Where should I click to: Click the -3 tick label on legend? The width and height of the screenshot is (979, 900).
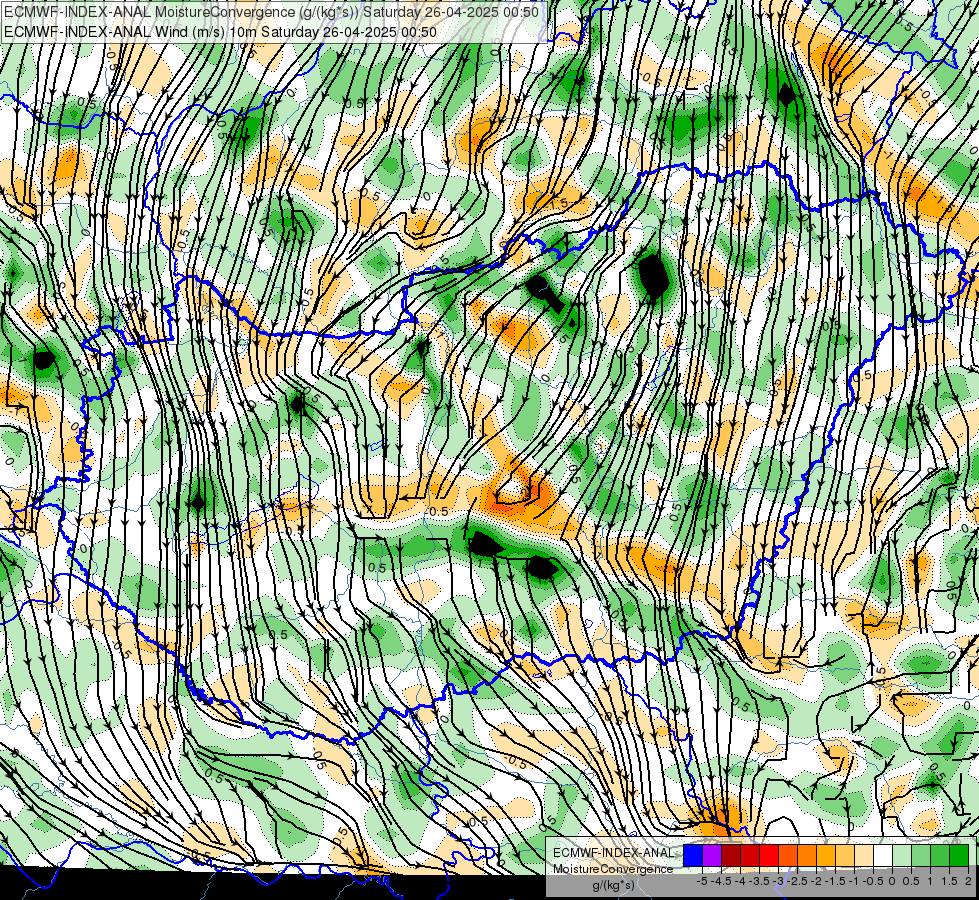point(778,881)
